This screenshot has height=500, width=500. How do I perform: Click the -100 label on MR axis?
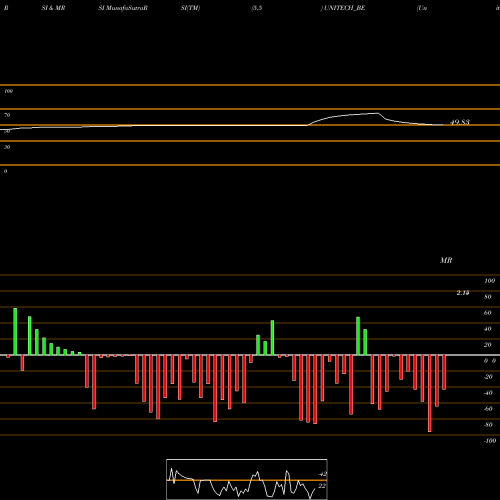(x=490, y=441)
